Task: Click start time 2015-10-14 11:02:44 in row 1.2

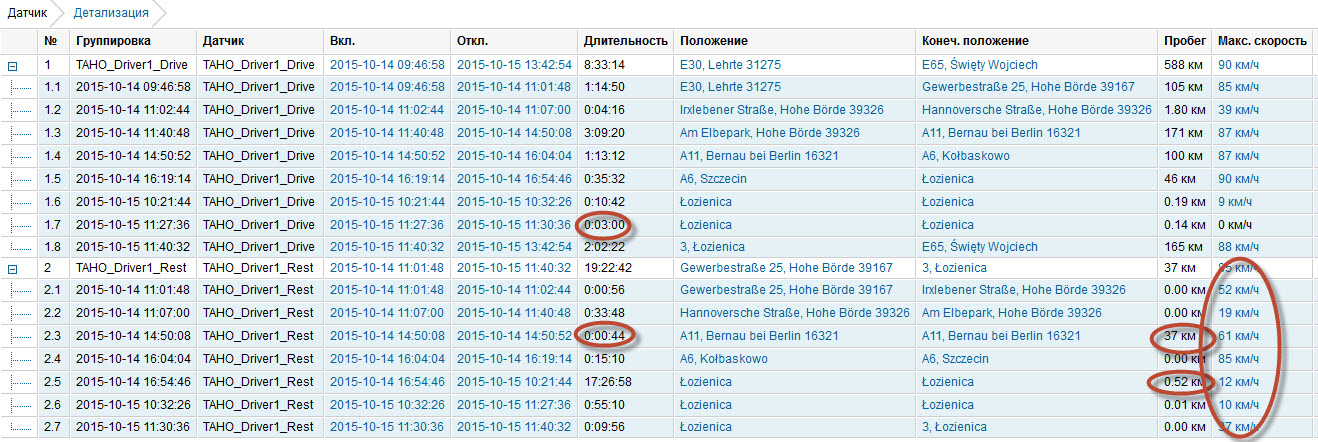Action: pyautogui.click(x=387, y=109)
